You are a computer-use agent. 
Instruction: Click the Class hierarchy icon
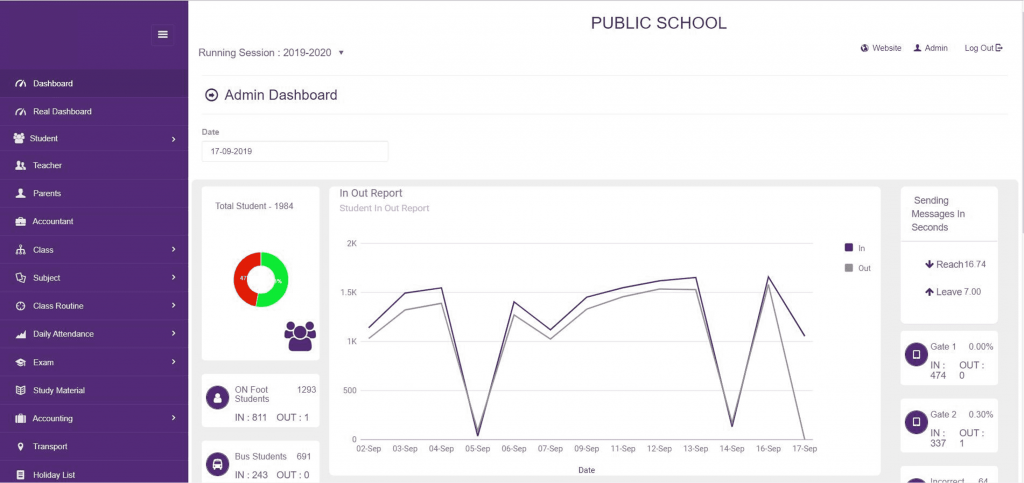pos(20,250)
